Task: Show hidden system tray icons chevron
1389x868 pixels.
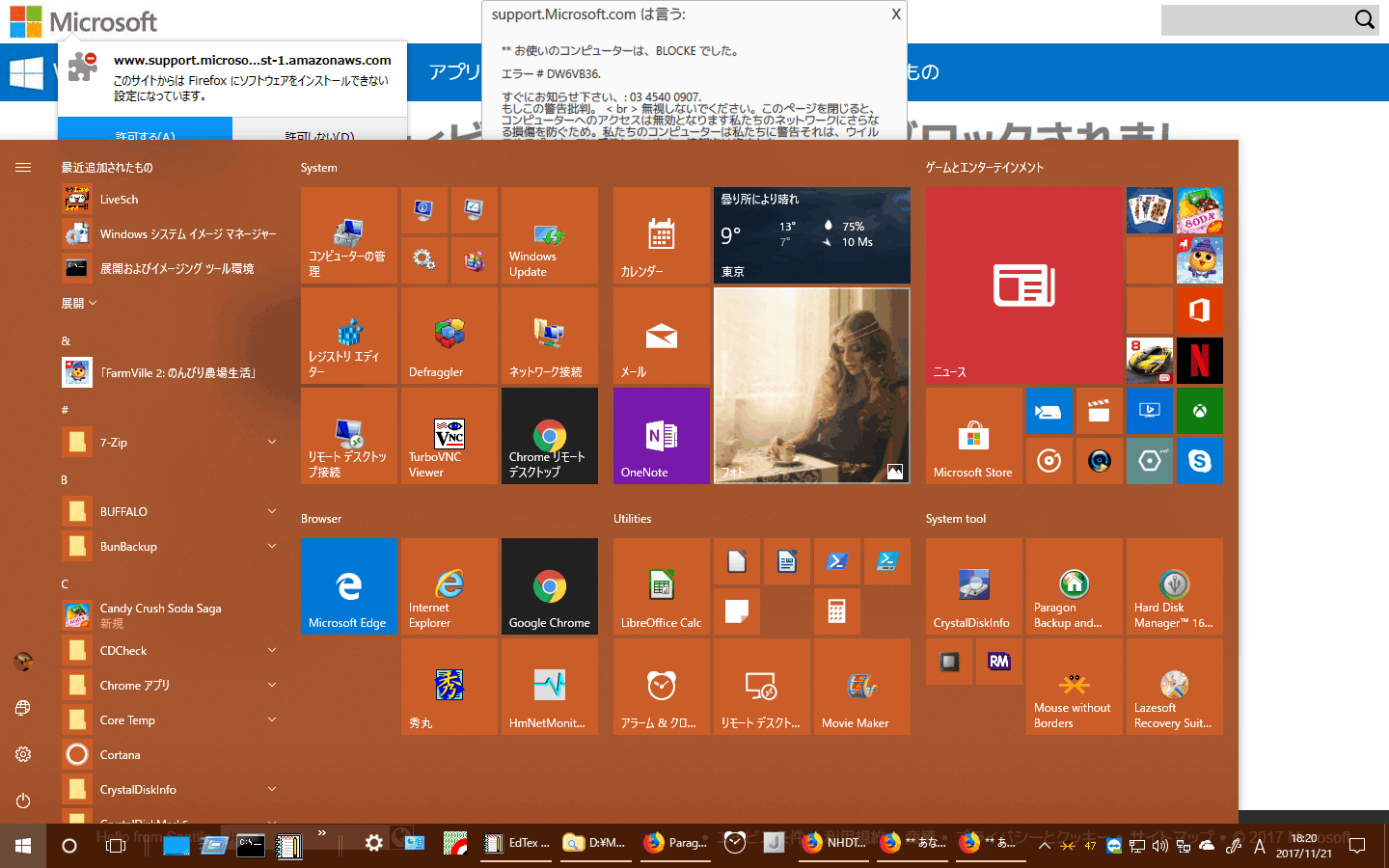Action: click(1045, 846)
